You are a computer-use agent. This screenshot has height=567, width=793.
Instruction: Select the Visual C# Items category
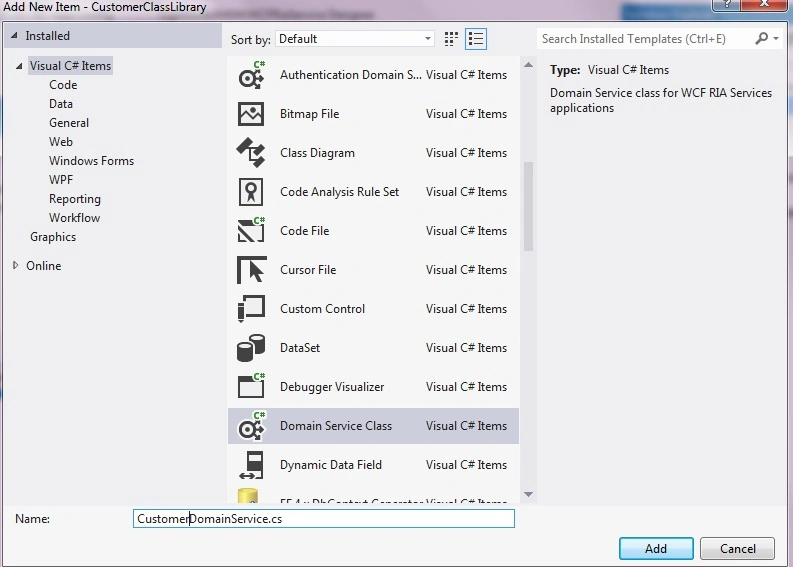pos(70,66)
